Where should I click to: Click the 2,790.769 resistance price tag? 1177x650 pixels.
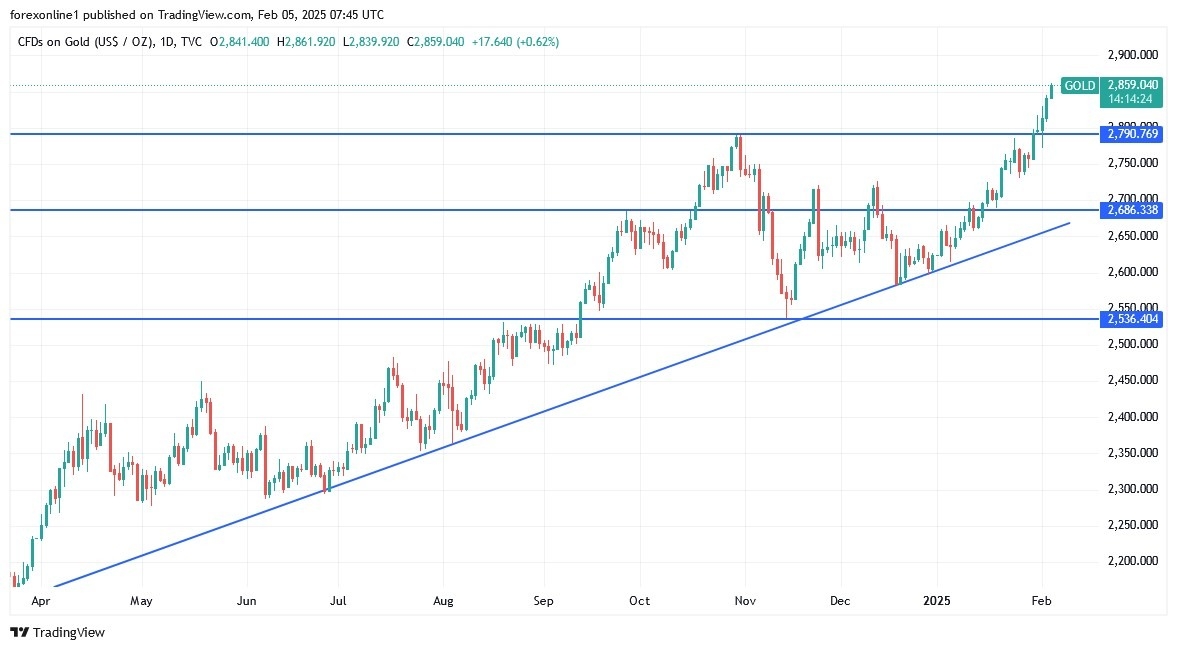1132,133
